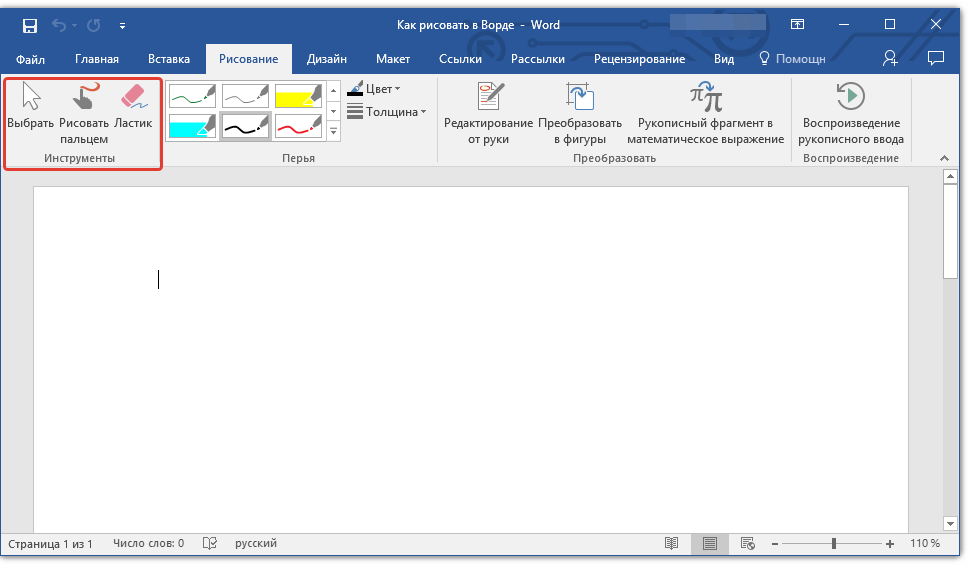Click the русский language indicator
This screenshot has width=968, height=564.
point(256,544)
